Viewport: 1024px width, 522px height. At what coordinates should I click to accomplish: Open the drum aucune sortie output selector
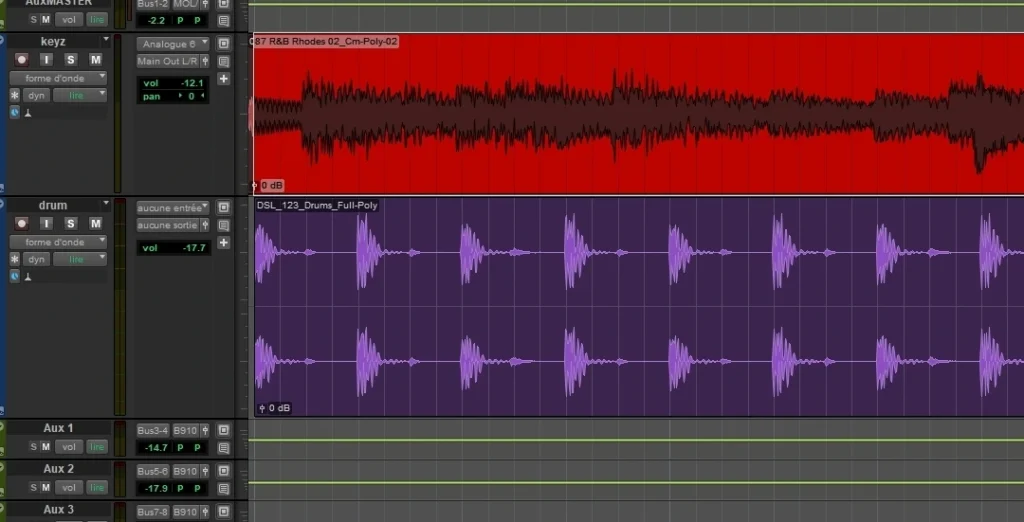pyautogui.click(x=172, y=225)
